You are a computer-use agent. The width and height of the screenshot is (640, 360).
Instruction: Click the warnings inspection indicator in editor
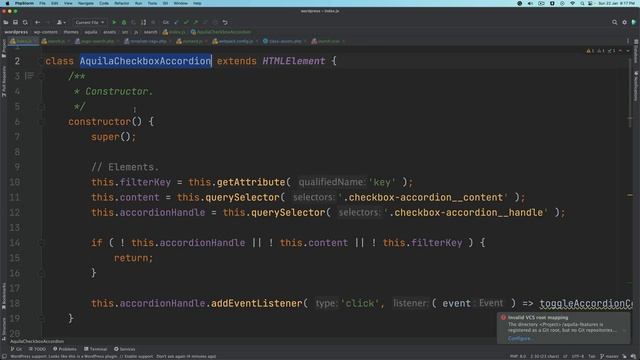pos(590,51)
